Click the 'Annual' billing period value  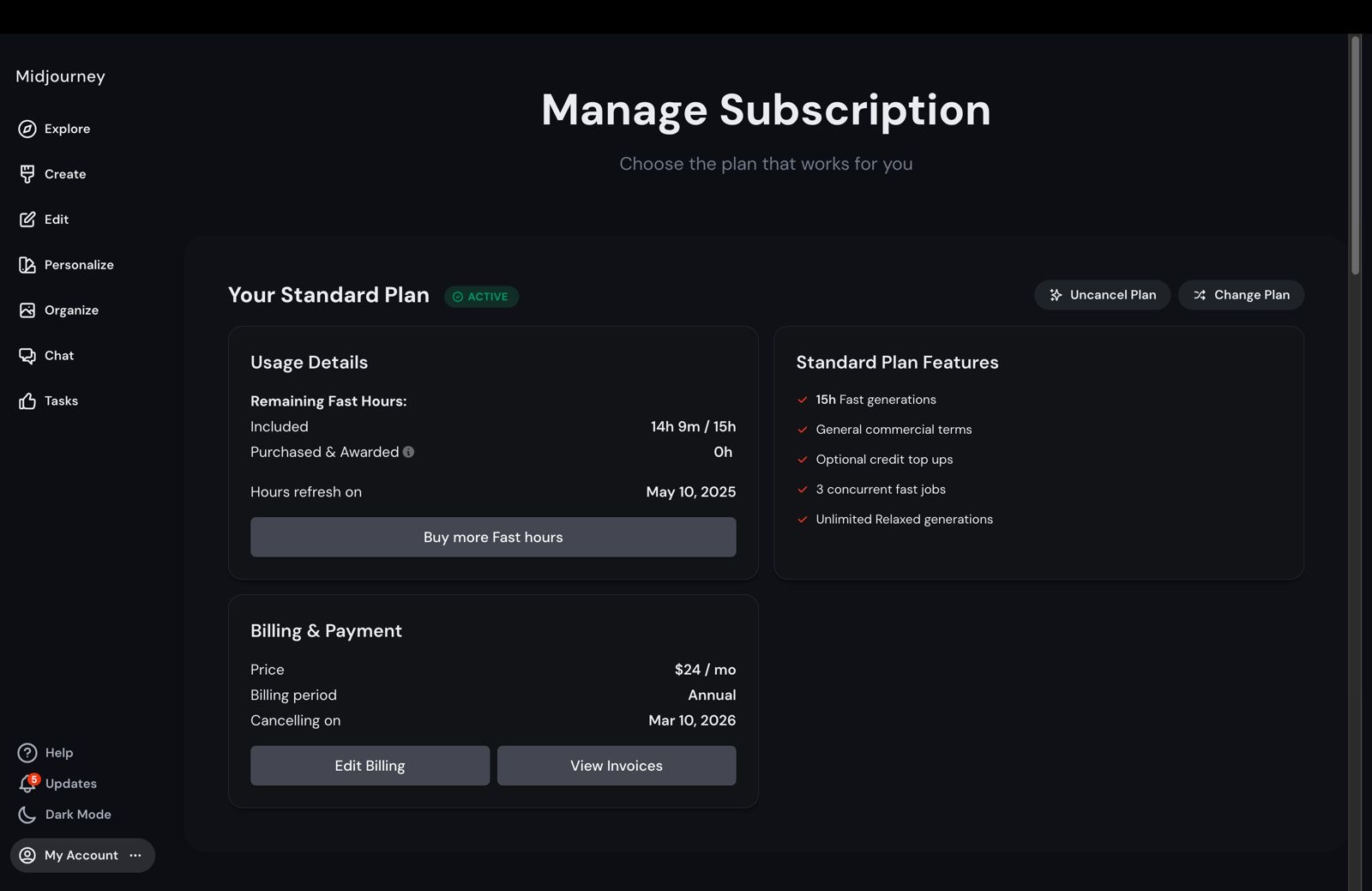(712, 695)
